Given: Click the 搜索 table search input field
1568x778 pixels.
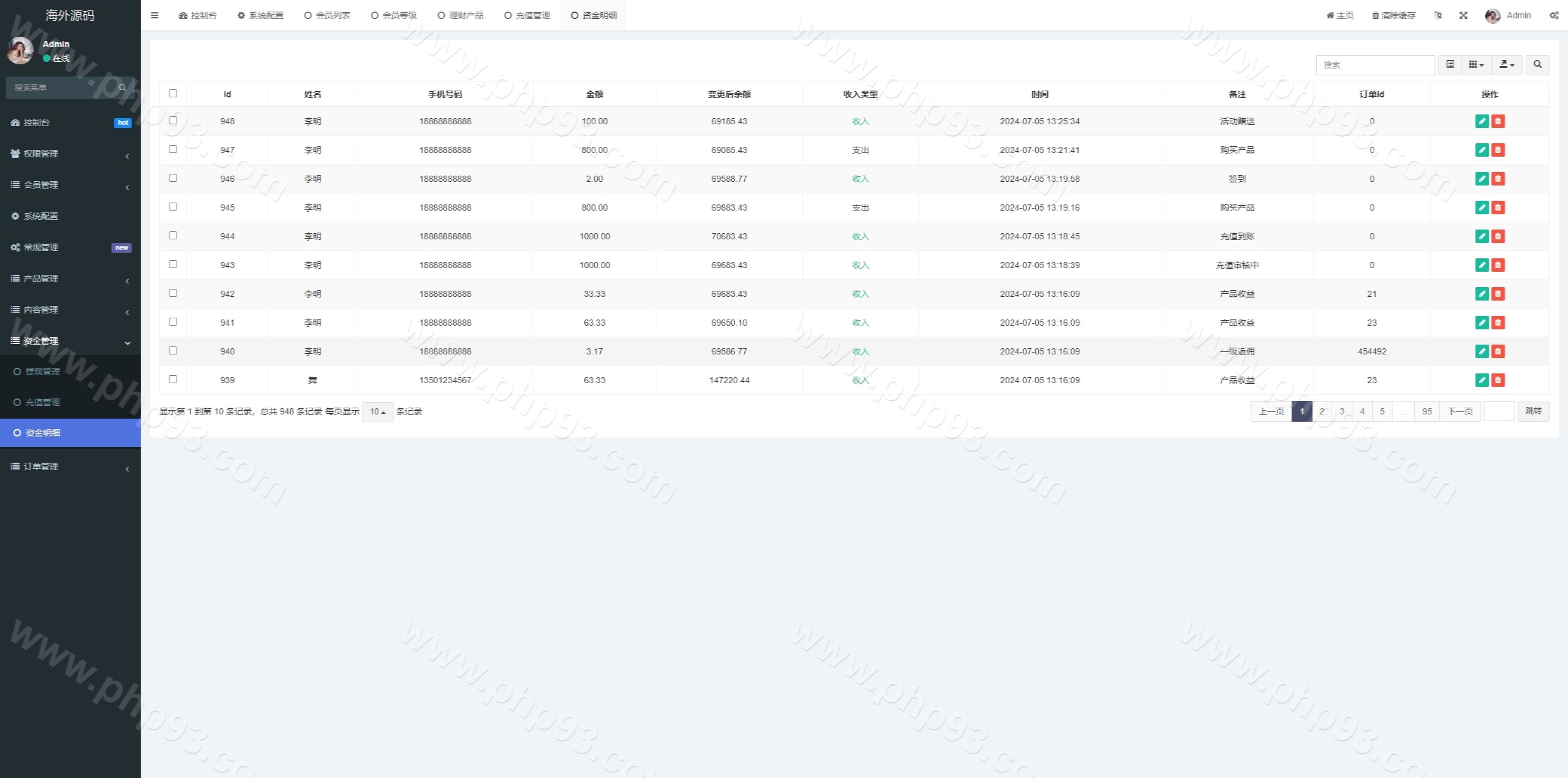Looking at the screenshot, I should point(1374,64).
